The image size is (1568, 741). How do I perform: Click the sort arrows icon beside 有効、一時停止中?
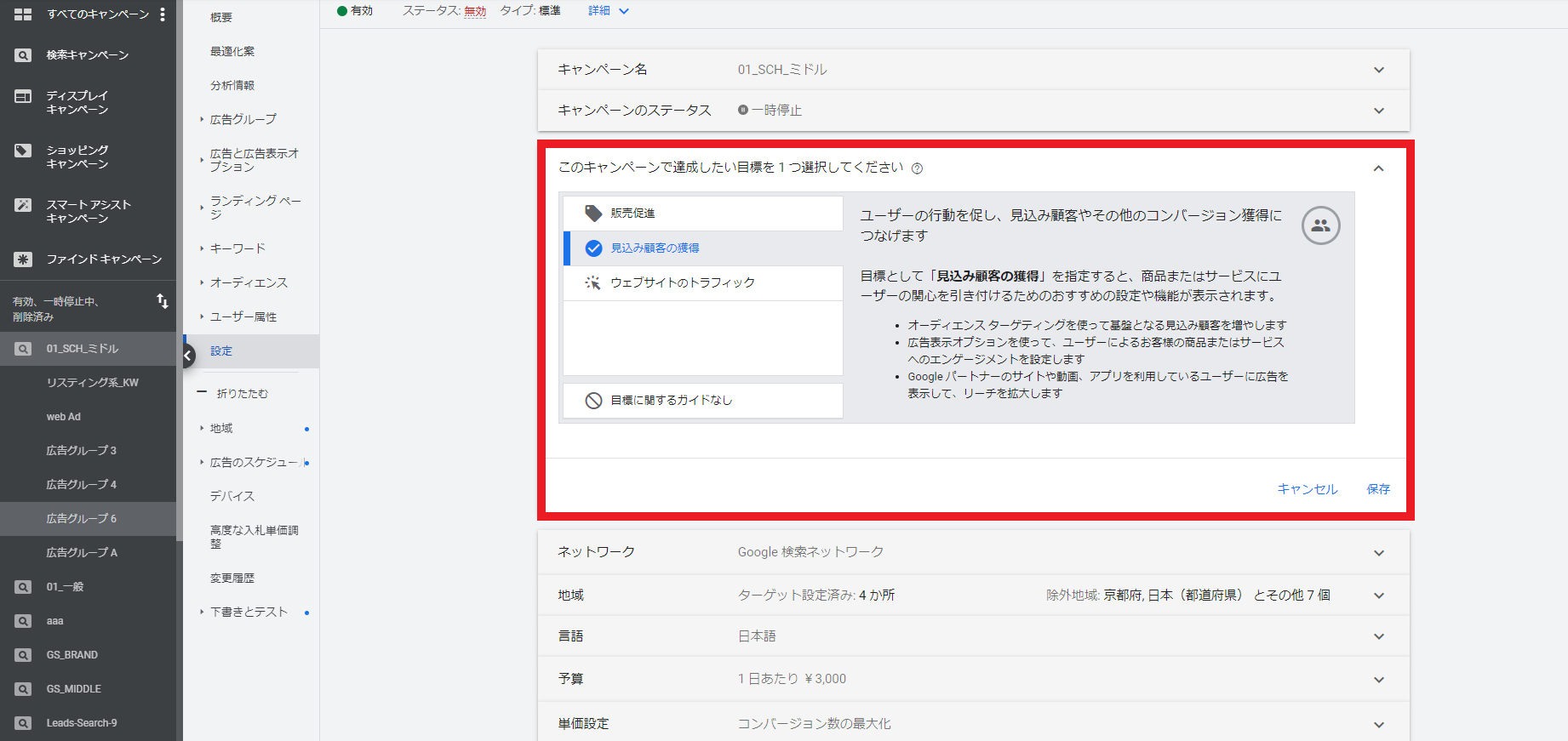click(162, 301)
